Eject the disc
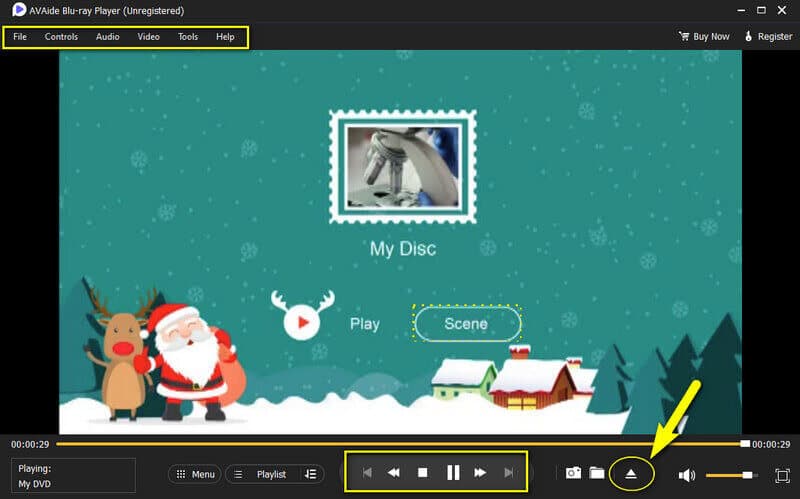 (631, 474)
